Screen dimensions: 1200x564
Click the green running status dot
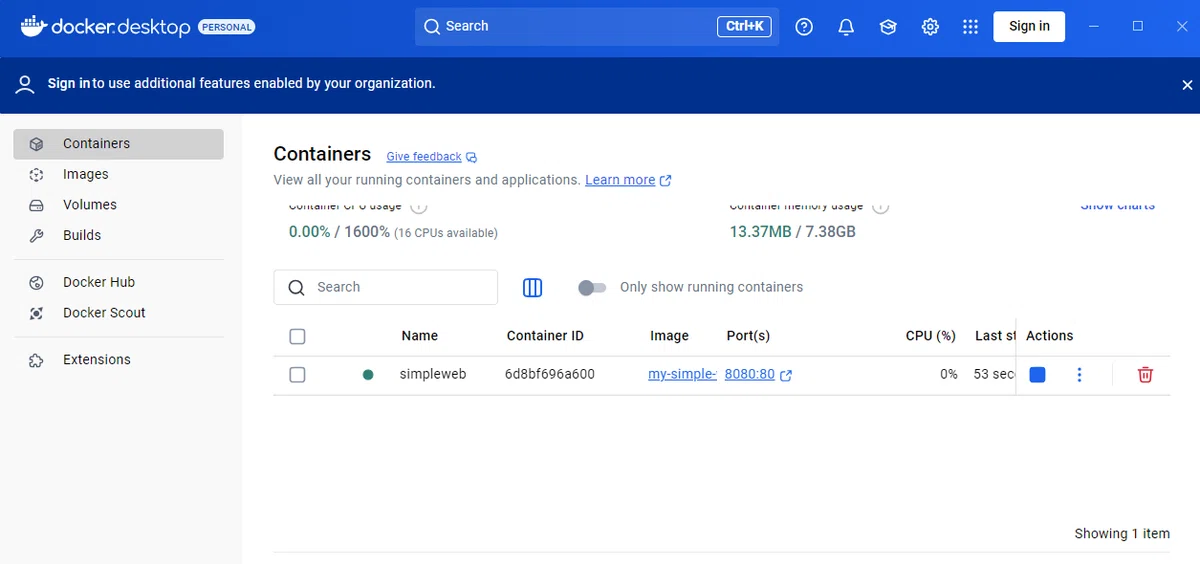[x=368, y=375]
